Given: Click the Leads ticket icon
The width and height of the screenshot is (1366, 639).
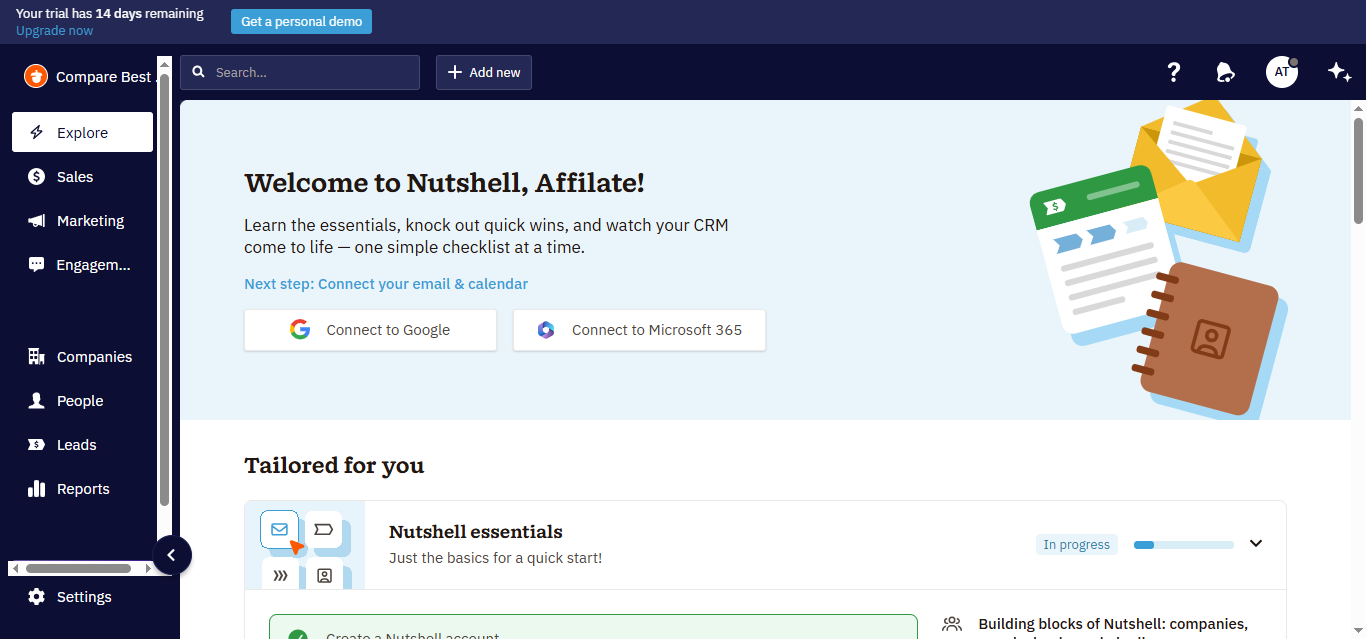Looking at the screenshot, I should [37, 444].
